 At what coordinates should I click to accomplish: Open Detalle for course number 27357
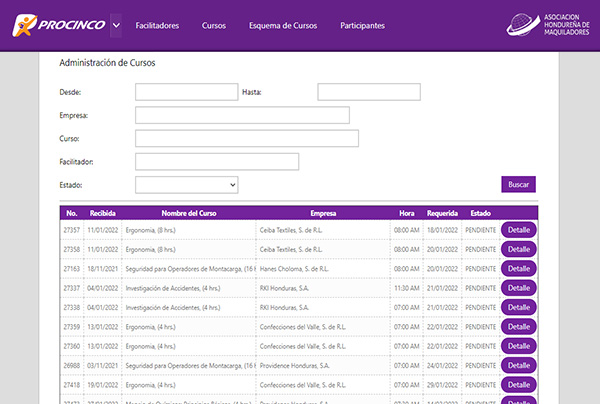pyautogui.click(x=518, y=230)
